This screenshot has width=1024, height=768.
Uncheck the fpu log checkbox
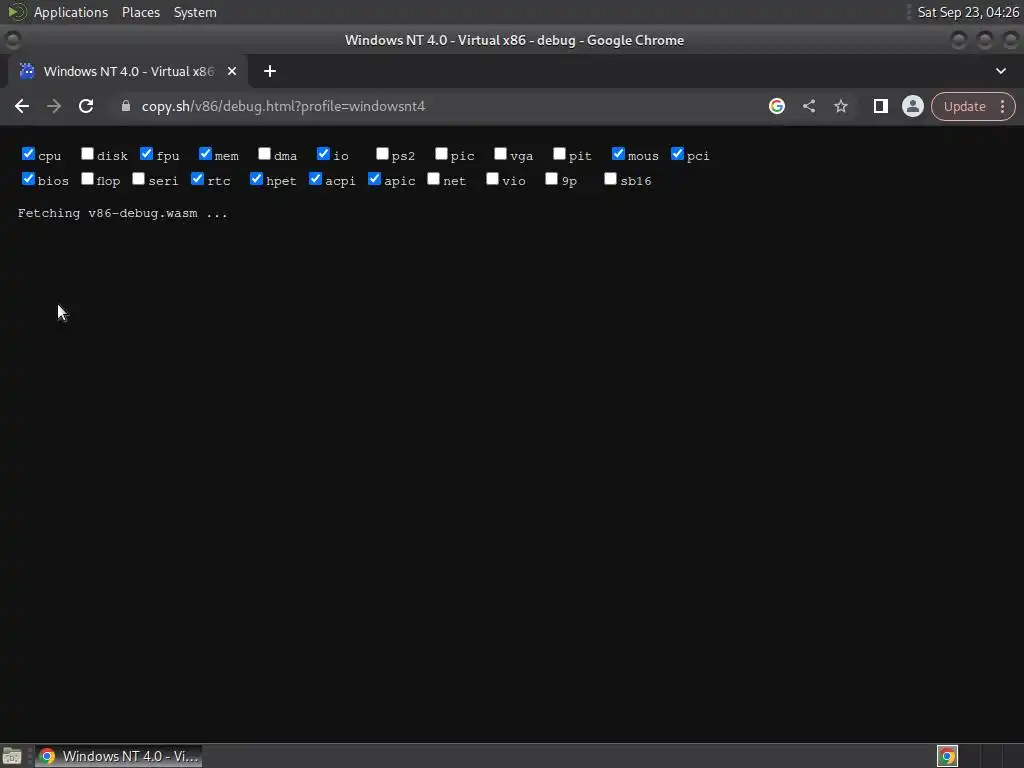click(146, 153)
